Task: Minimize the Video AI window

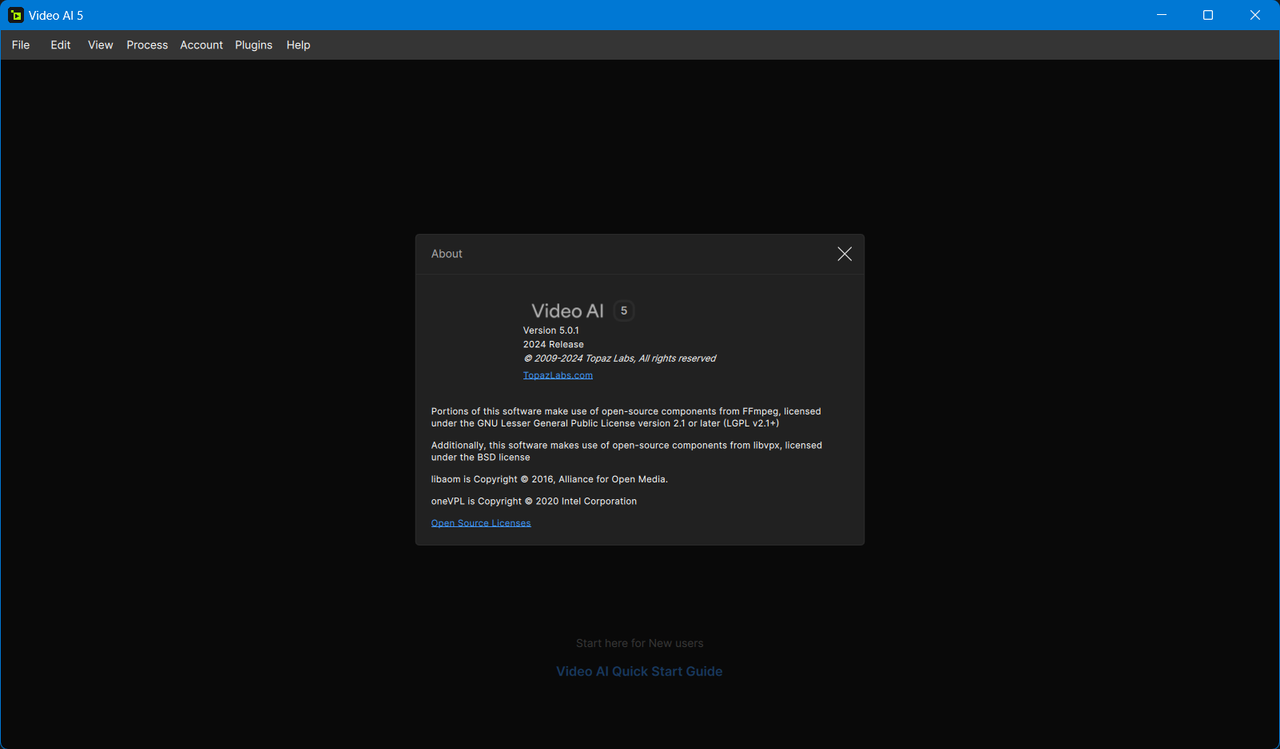Action: [1161, 15]
